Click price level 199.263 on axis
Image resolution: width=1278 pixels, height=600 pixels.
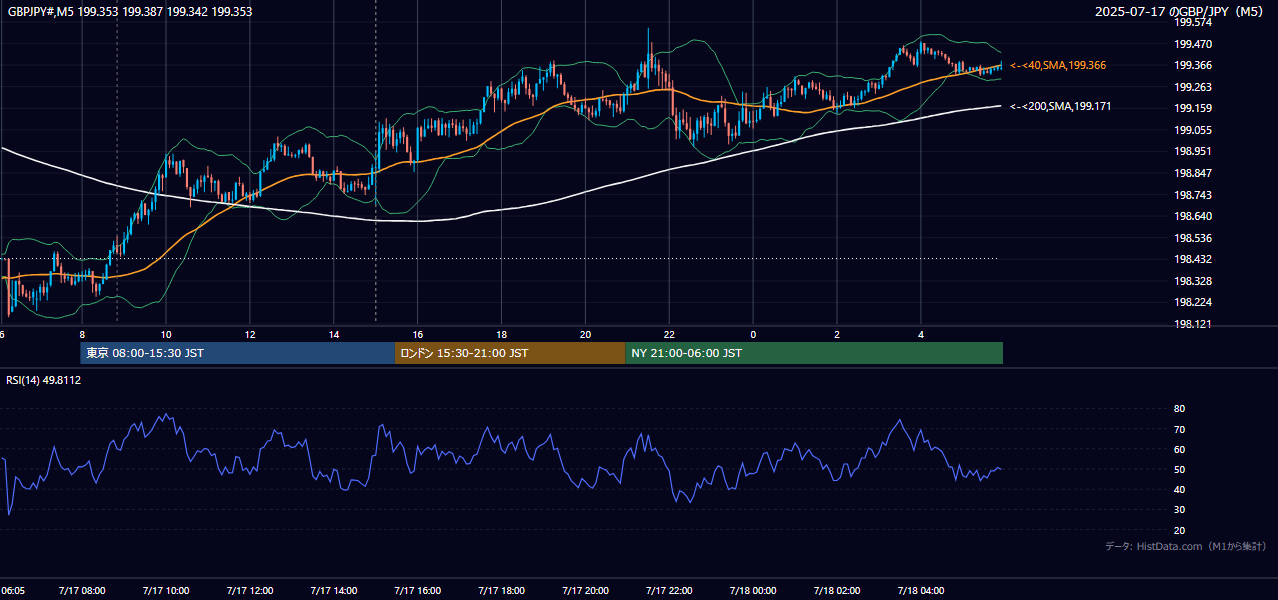coord(1193,87)
